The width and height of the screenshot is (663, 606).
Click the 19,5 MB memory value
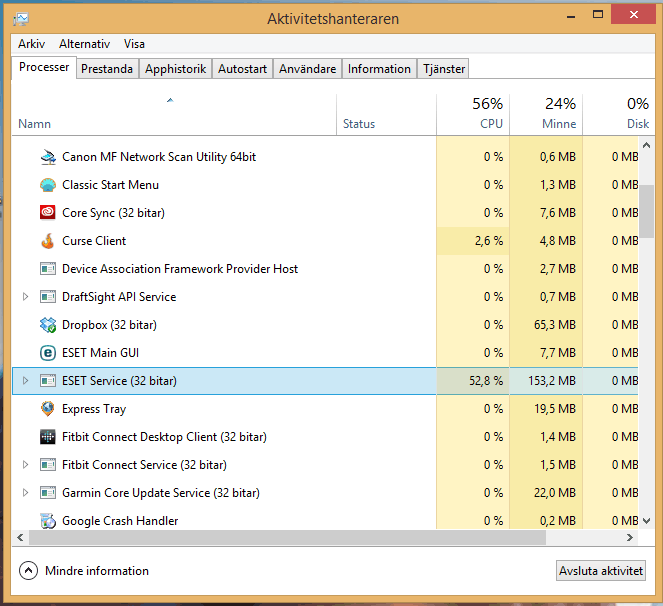point(555,409)
